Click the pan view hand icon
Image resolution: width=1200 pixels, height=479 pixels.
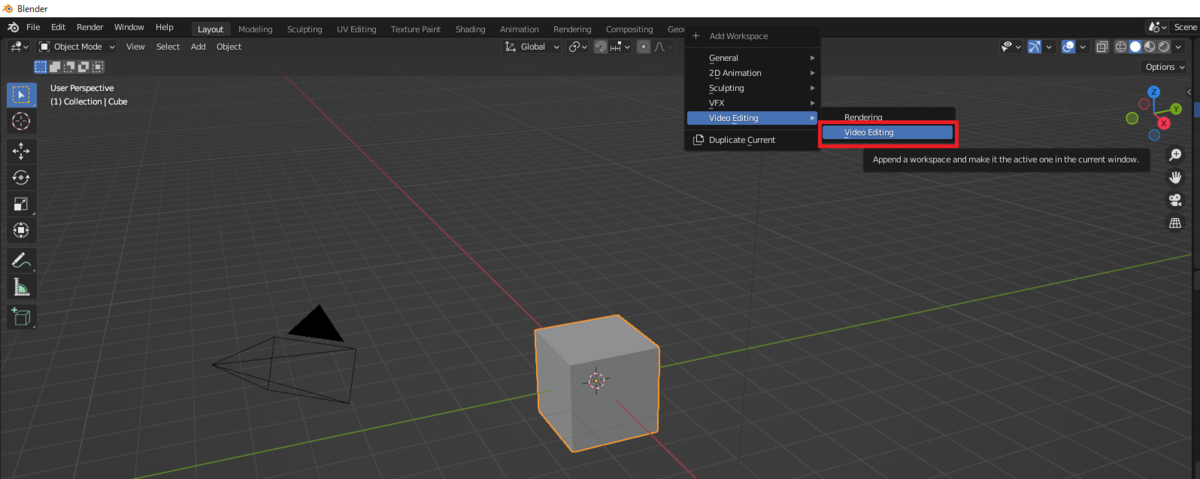(1176, 177)
